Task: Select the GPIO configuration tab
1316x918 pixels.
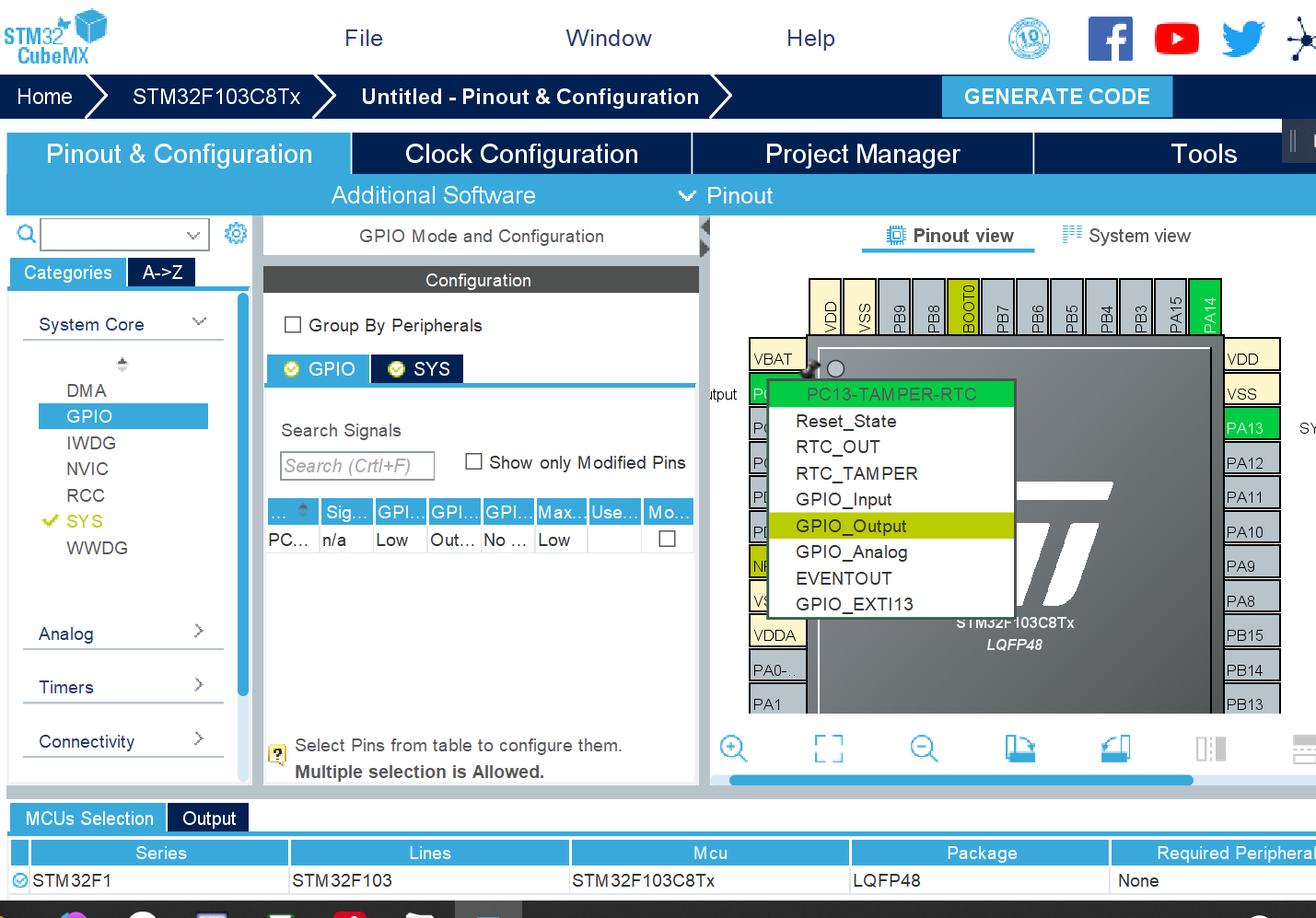Action: 319,368
